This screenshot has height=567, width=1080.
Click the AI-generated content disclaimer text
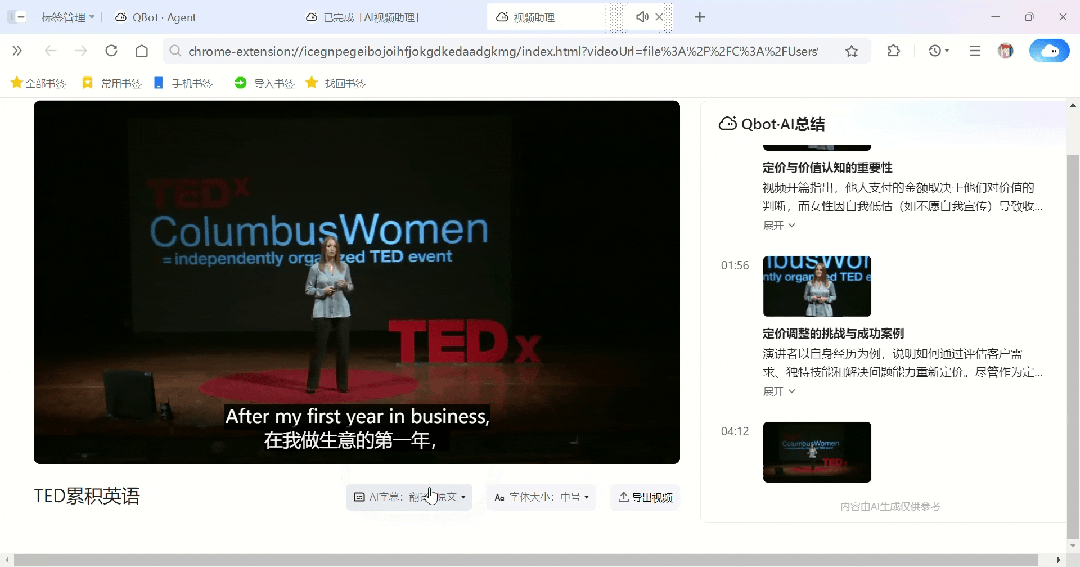pyautogui.click(x=890, y=506)
